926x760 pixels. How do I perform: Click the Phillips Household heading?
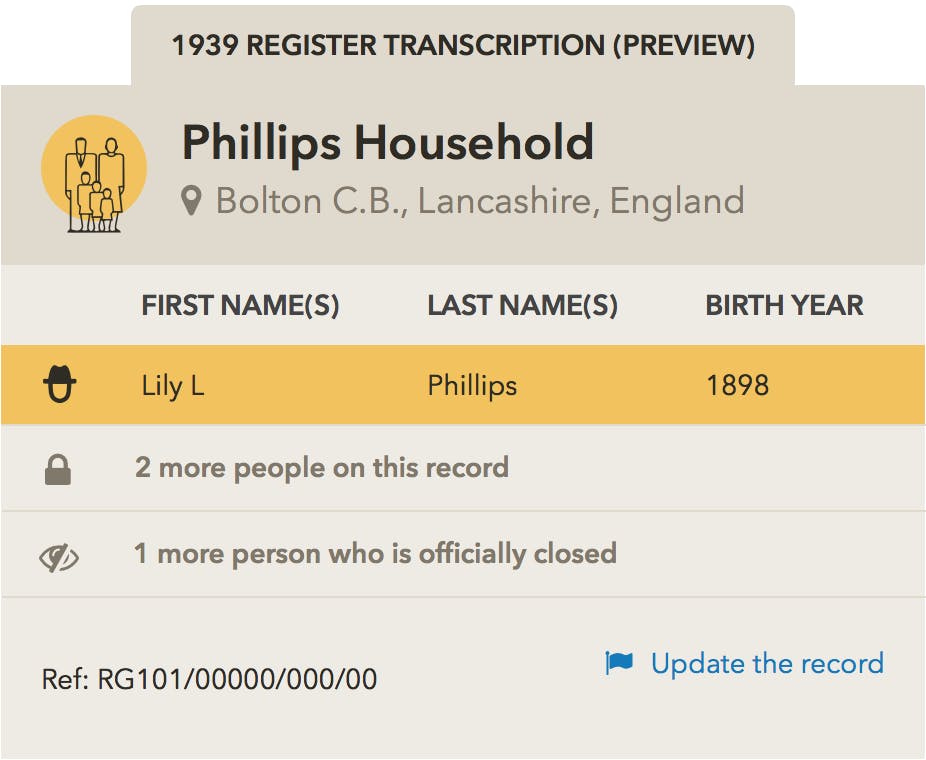pos(388,142)
